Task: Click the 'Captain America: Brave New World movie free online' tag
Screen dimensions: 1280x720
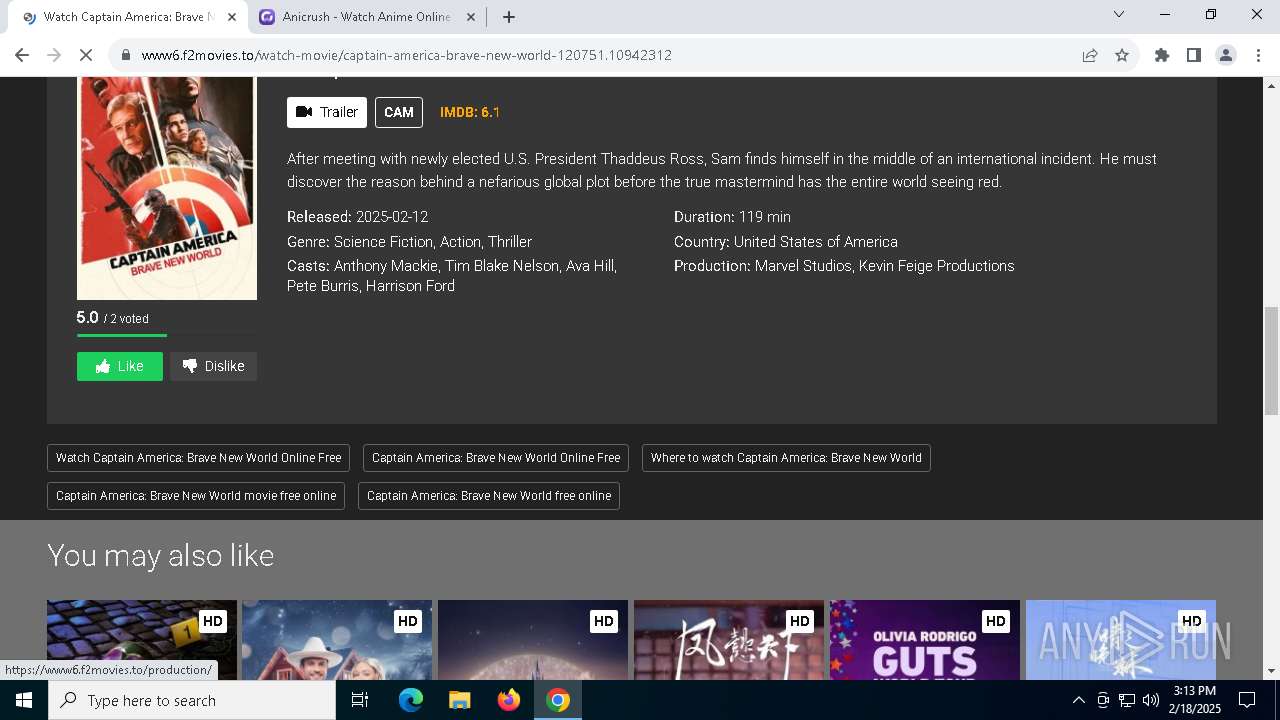Action: [196, 496]
